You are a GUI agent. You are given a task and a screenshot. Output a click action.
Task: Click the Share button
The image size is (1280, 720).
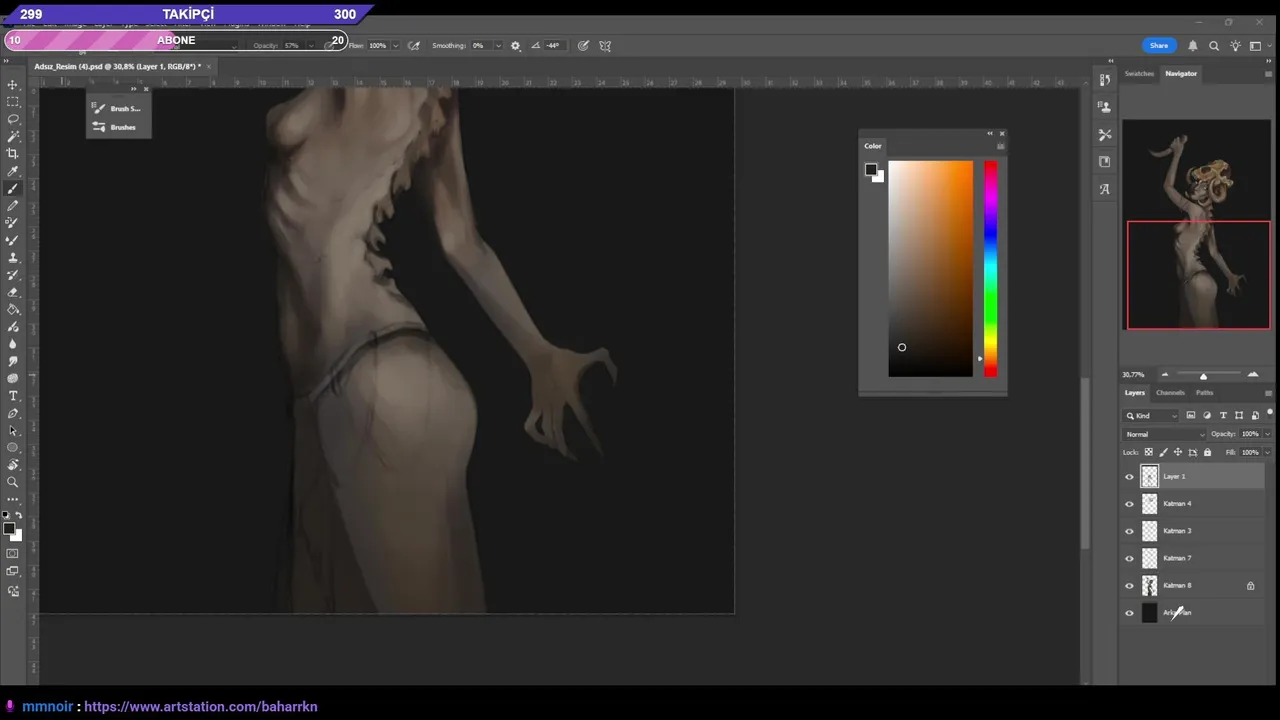pyautogui.click(x=1159, y=45)
